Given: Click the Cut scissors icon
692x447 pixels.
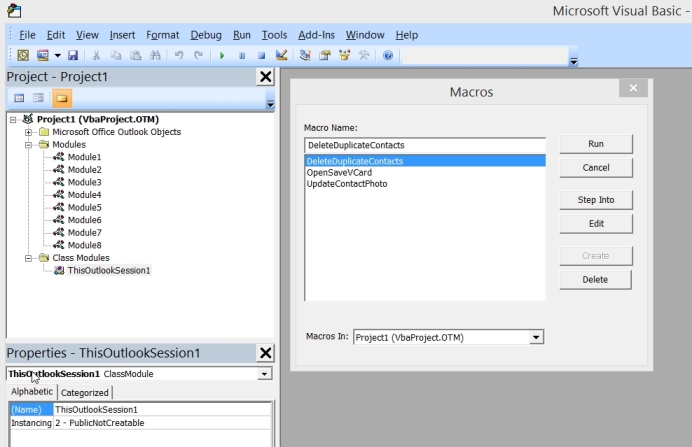Looking at the screenshot, I should click(96, 55).
